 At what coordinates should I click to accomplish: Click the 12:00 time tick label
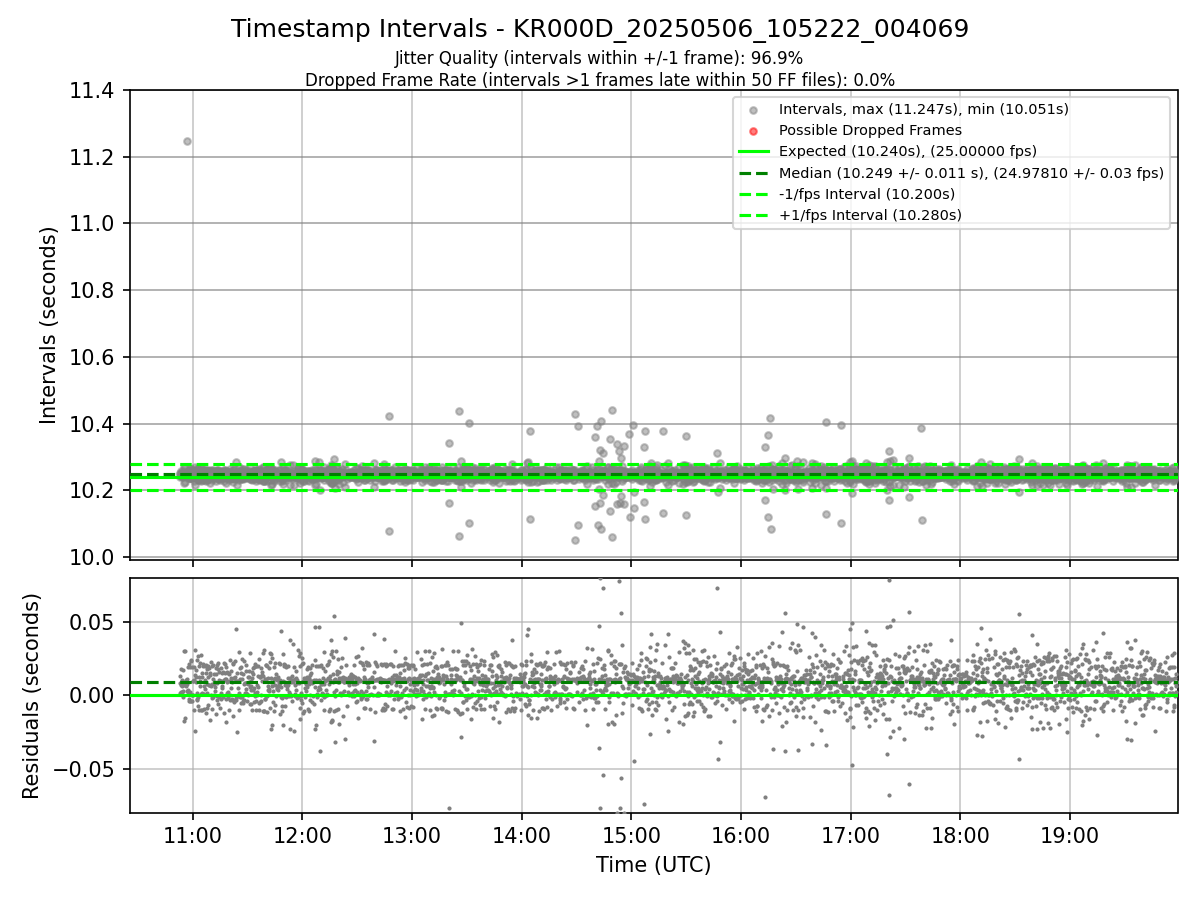click(x=302, y=834)
